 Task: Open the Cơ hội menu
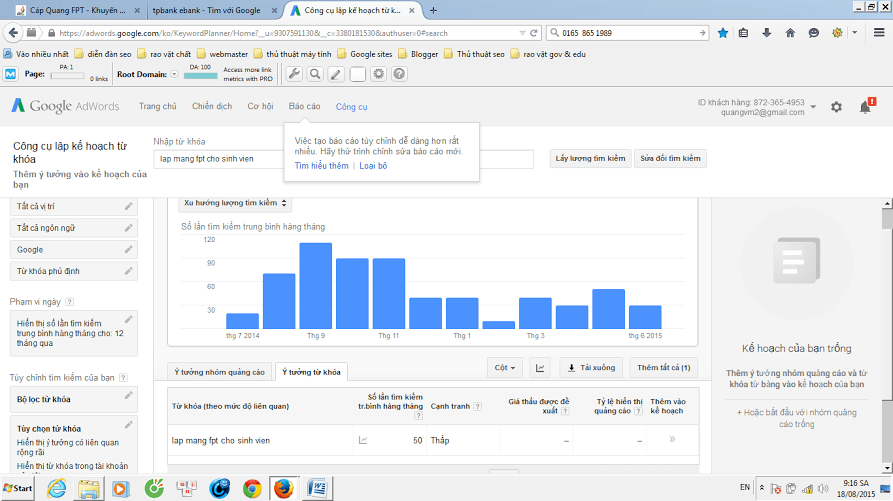(260, 106)
